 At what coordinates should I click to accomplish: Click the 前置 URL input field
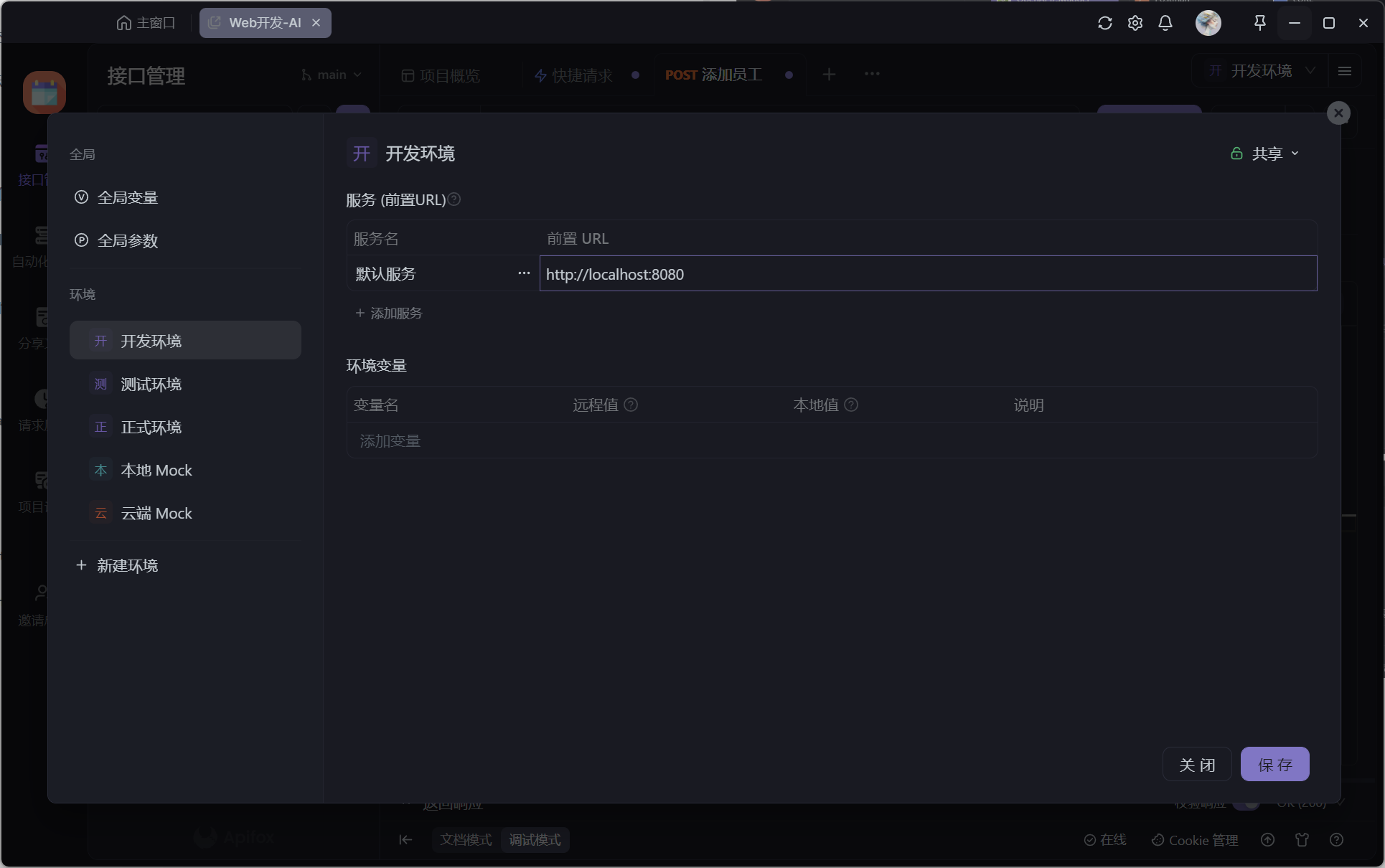[x=927, y=274]
